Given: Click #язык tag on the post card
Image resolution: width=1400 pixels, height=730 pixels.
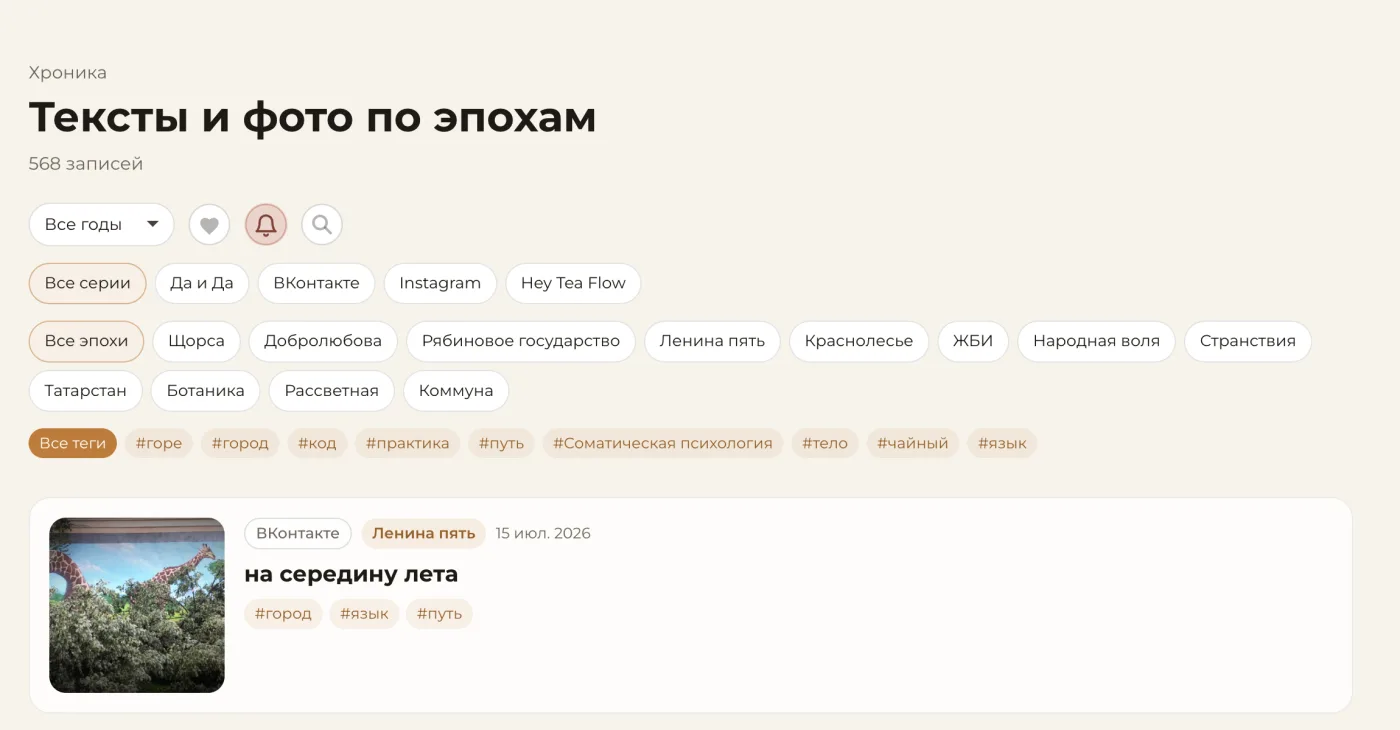Looking at the screenshot, I should pyautogui.click(x=364, y=614).
